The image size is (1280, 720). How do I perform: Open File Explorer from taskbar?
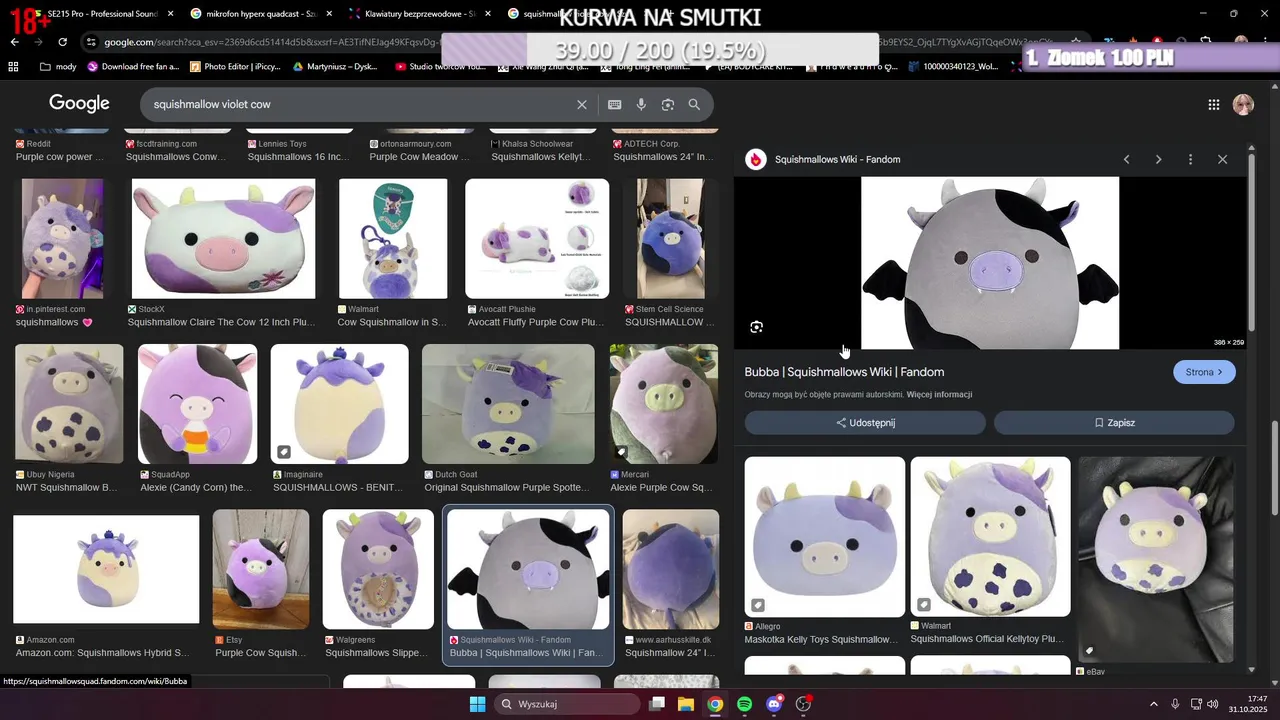click(x=686, y=704)
